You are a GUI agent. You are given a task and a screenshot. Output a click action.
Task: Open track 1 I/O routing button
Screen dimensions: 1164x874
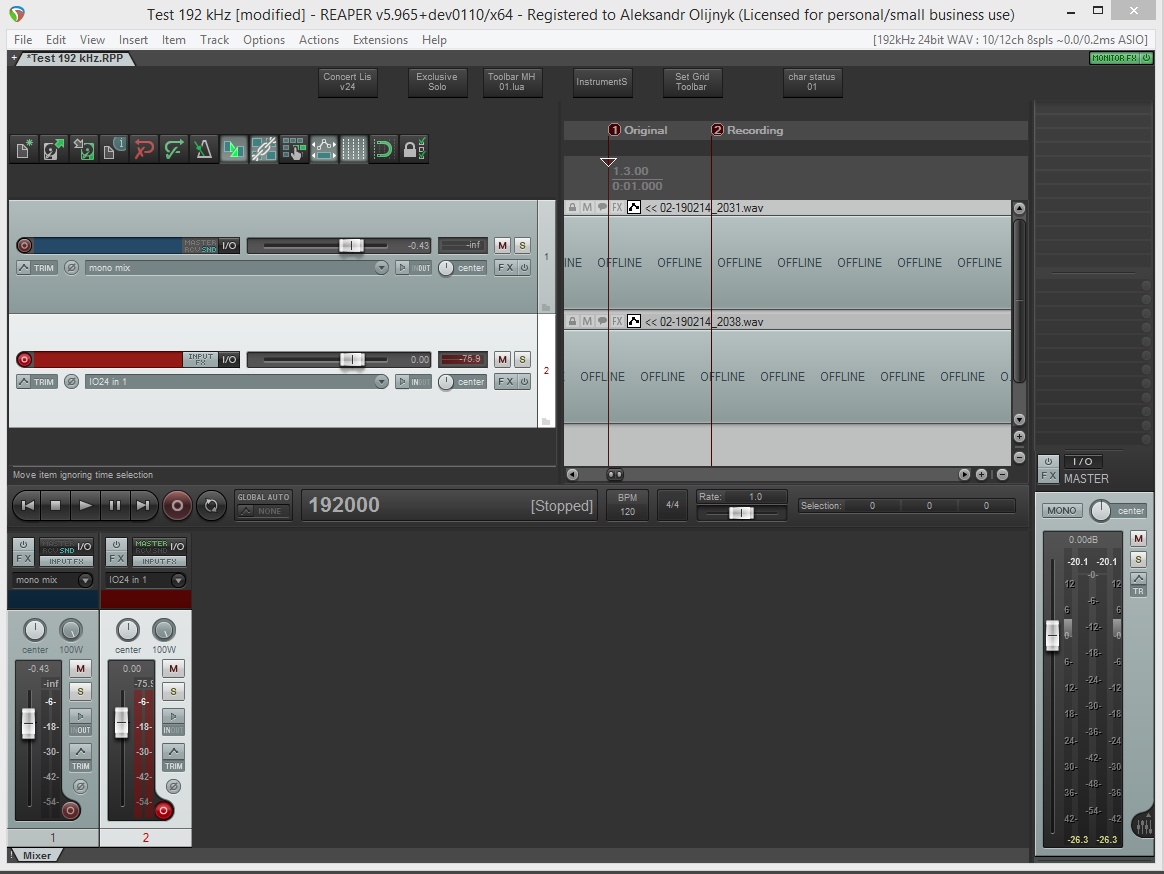click(x=229, y=245)
